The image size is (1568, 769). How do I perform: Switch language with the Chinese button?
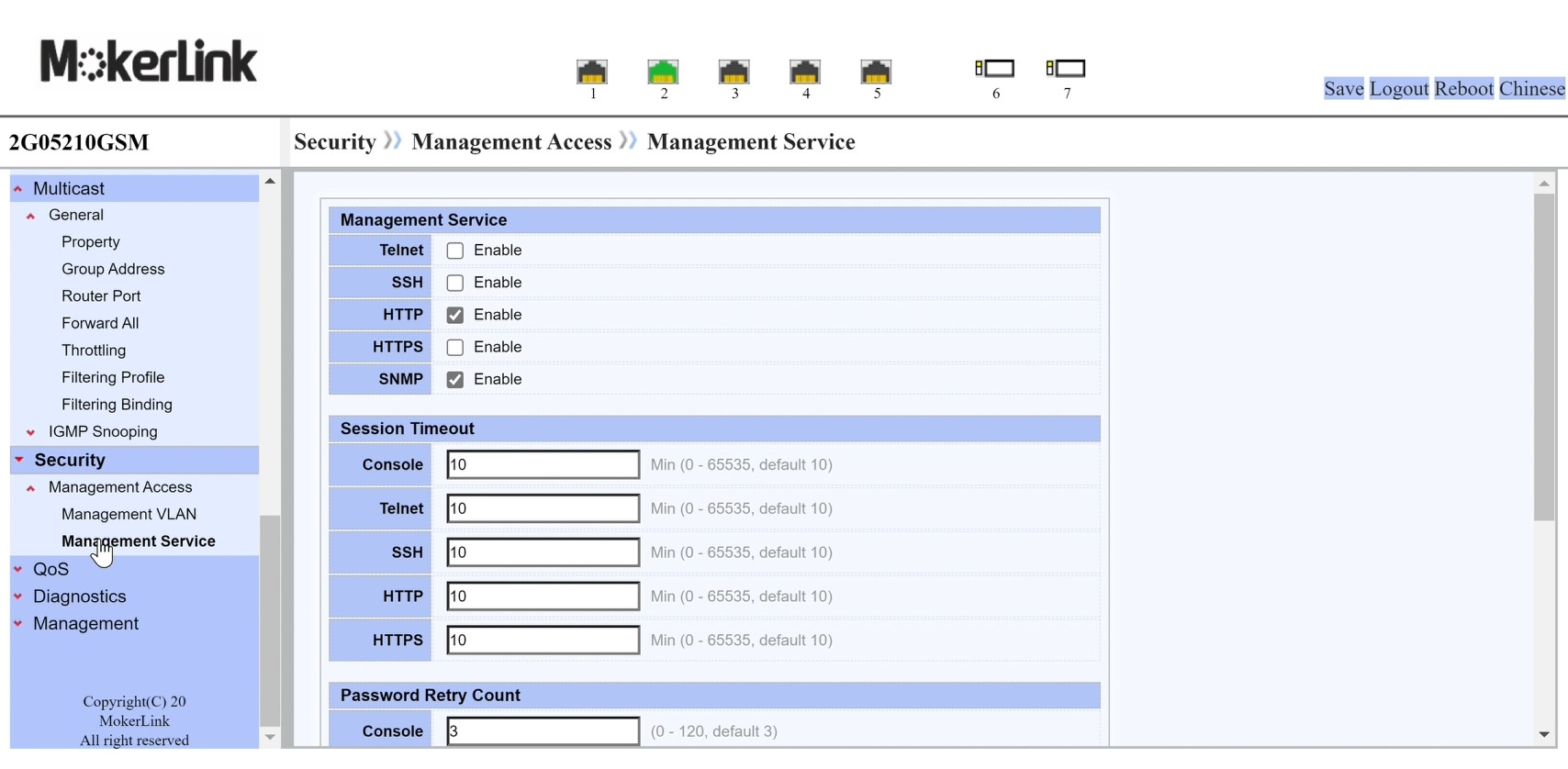(1532, 88)
